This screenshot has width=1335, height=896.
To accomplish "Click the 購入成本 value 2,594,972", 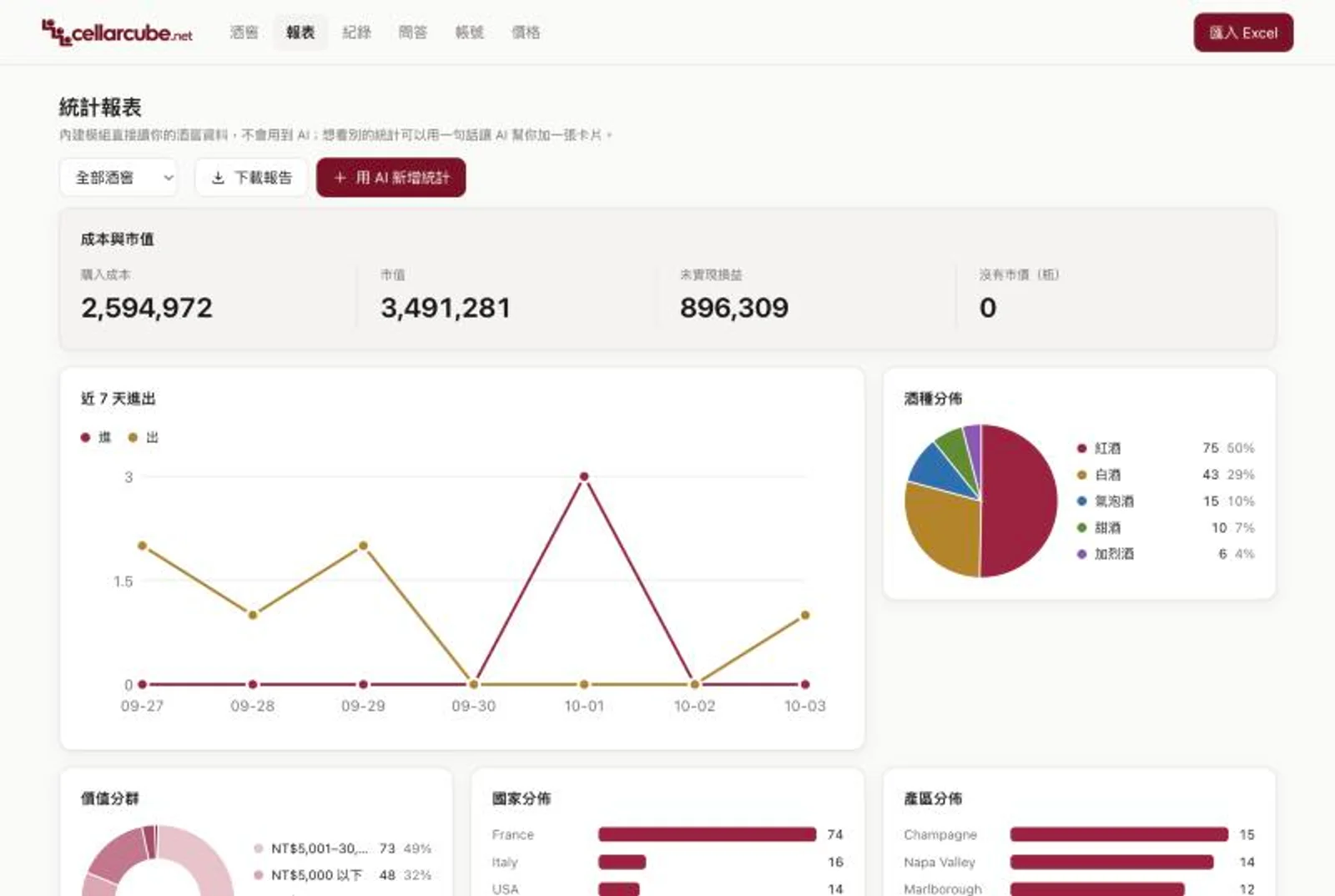I will (x=147, y=308).
